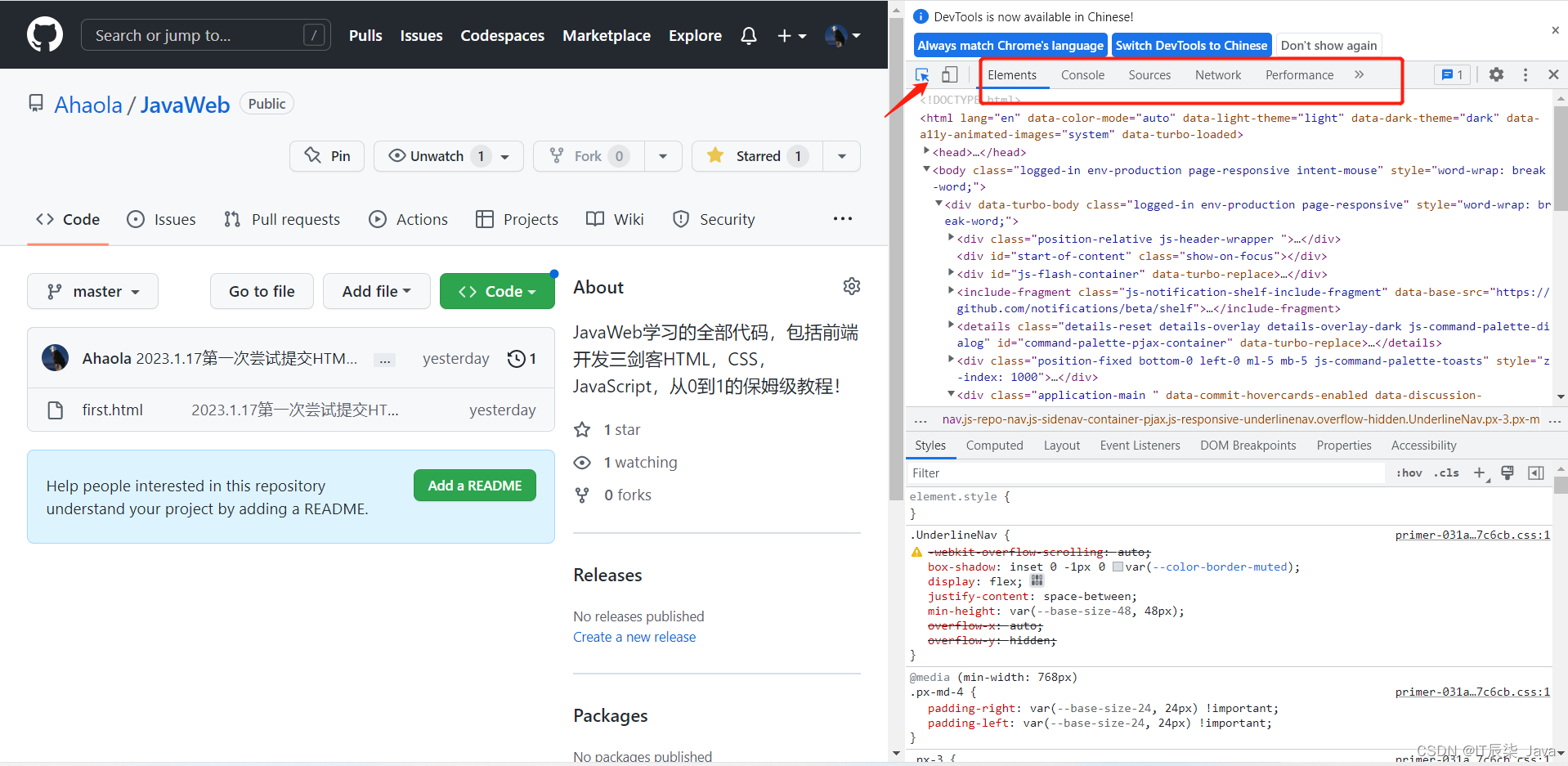Expand the head element node
The height and width of the screenshot is (766, 1568).
(x=926, y=151)
